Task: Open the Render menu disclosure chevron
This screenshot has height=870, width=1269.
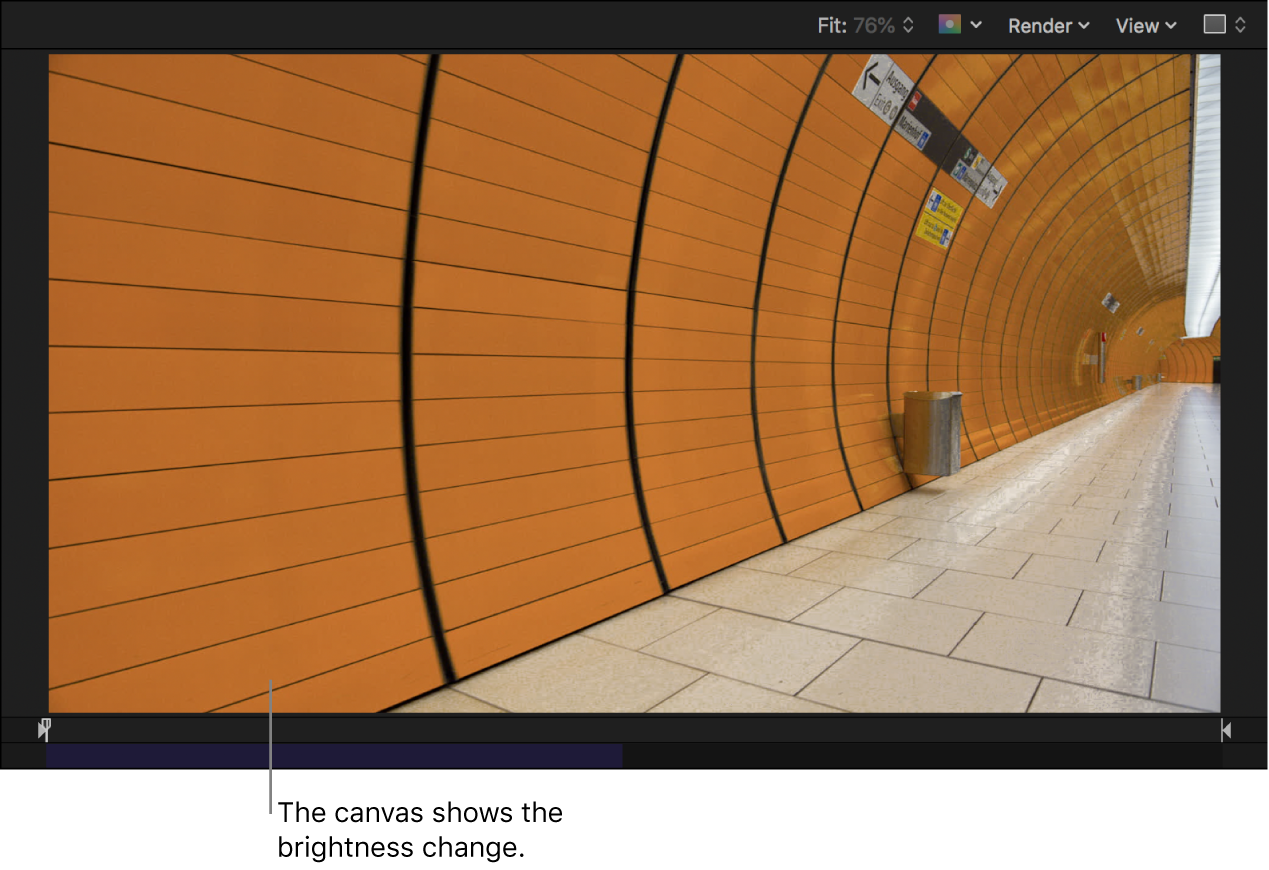Action: click(x=1084, y=25)
